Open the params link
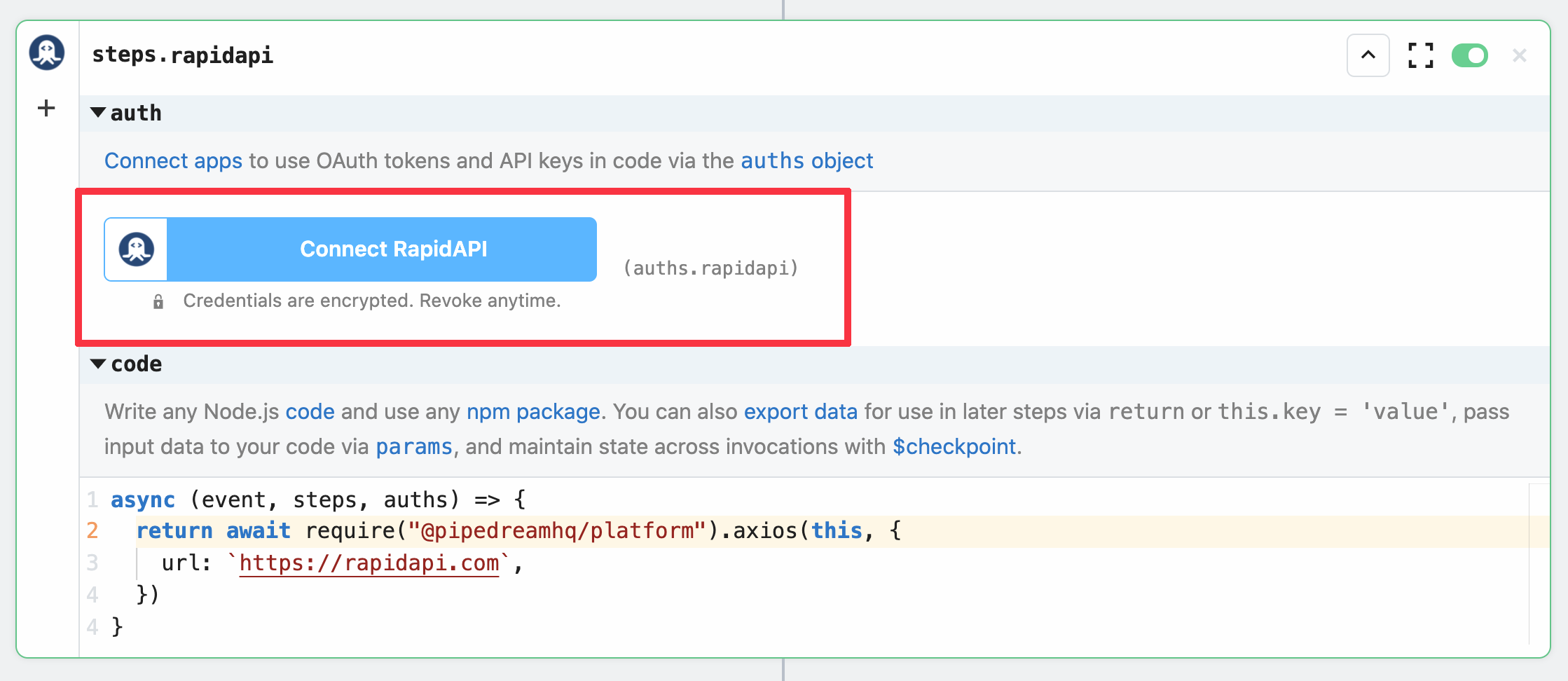 (414, 446)
